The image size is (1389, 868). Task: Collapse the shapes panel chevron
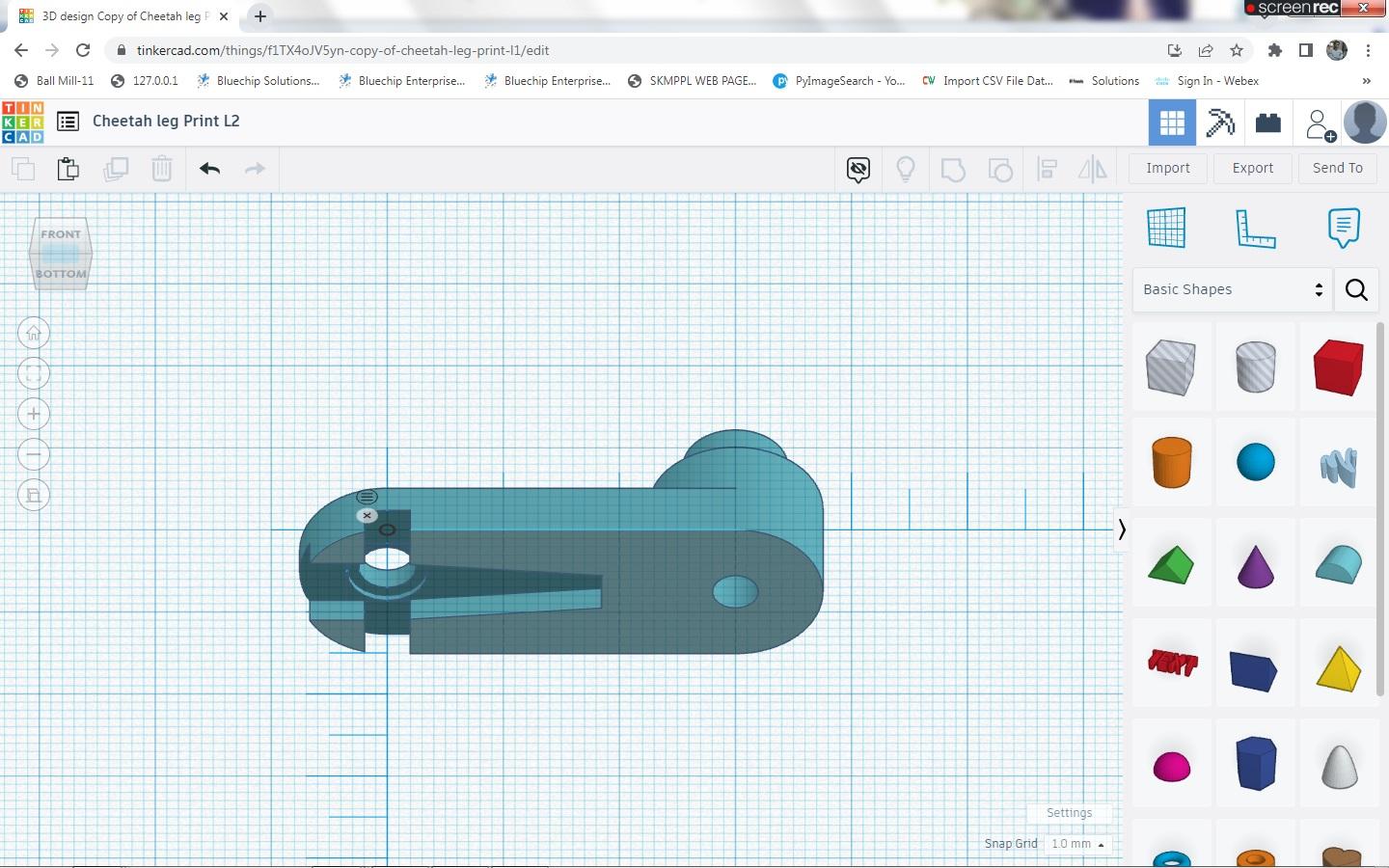[1121, 529]
